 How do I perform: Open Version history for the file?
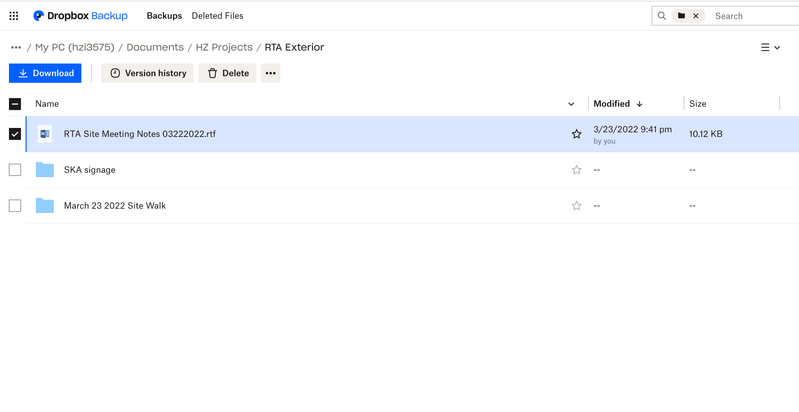(147, 73)
